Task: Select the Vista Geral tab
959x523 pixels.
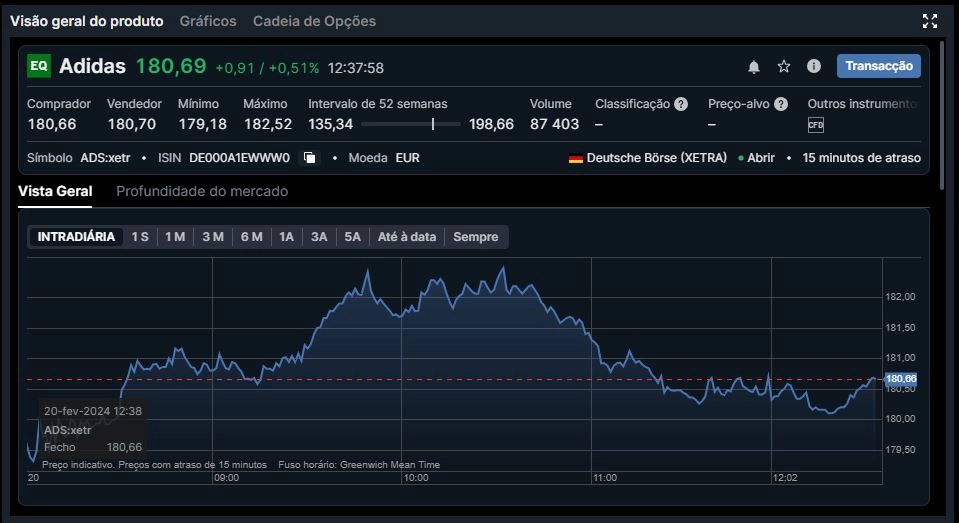Action: pyautogui.click(x=55, y=191)
